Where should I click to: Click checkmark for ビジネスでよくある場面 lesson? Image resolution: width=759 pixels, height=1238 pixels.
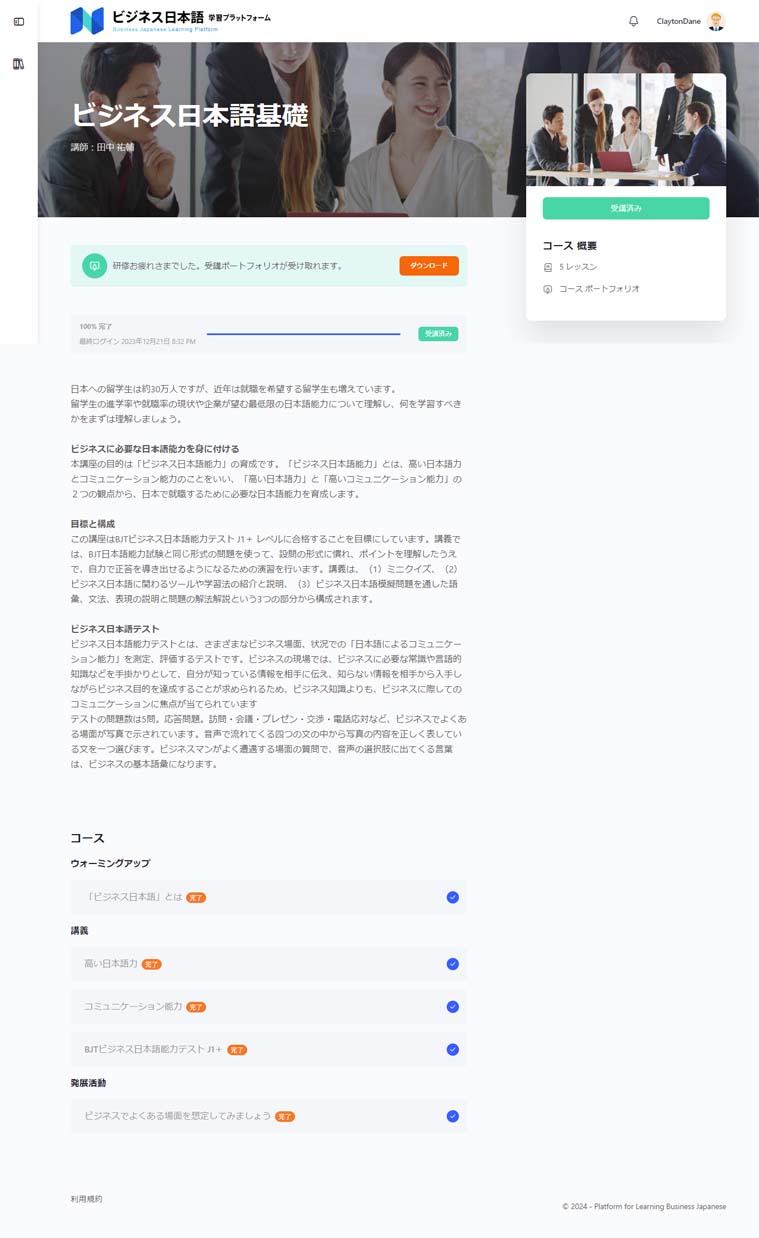click(452, 1116)
